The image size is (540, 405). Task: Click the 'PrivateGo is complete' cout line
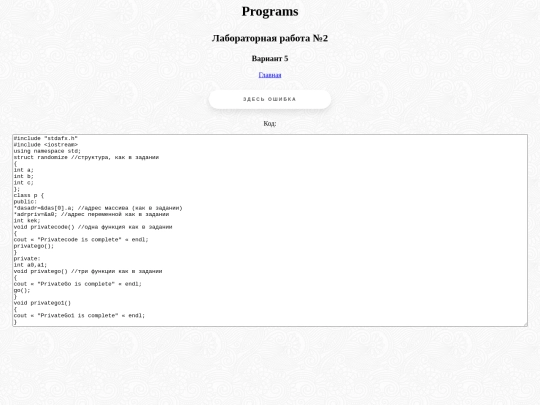coord(78,284)
